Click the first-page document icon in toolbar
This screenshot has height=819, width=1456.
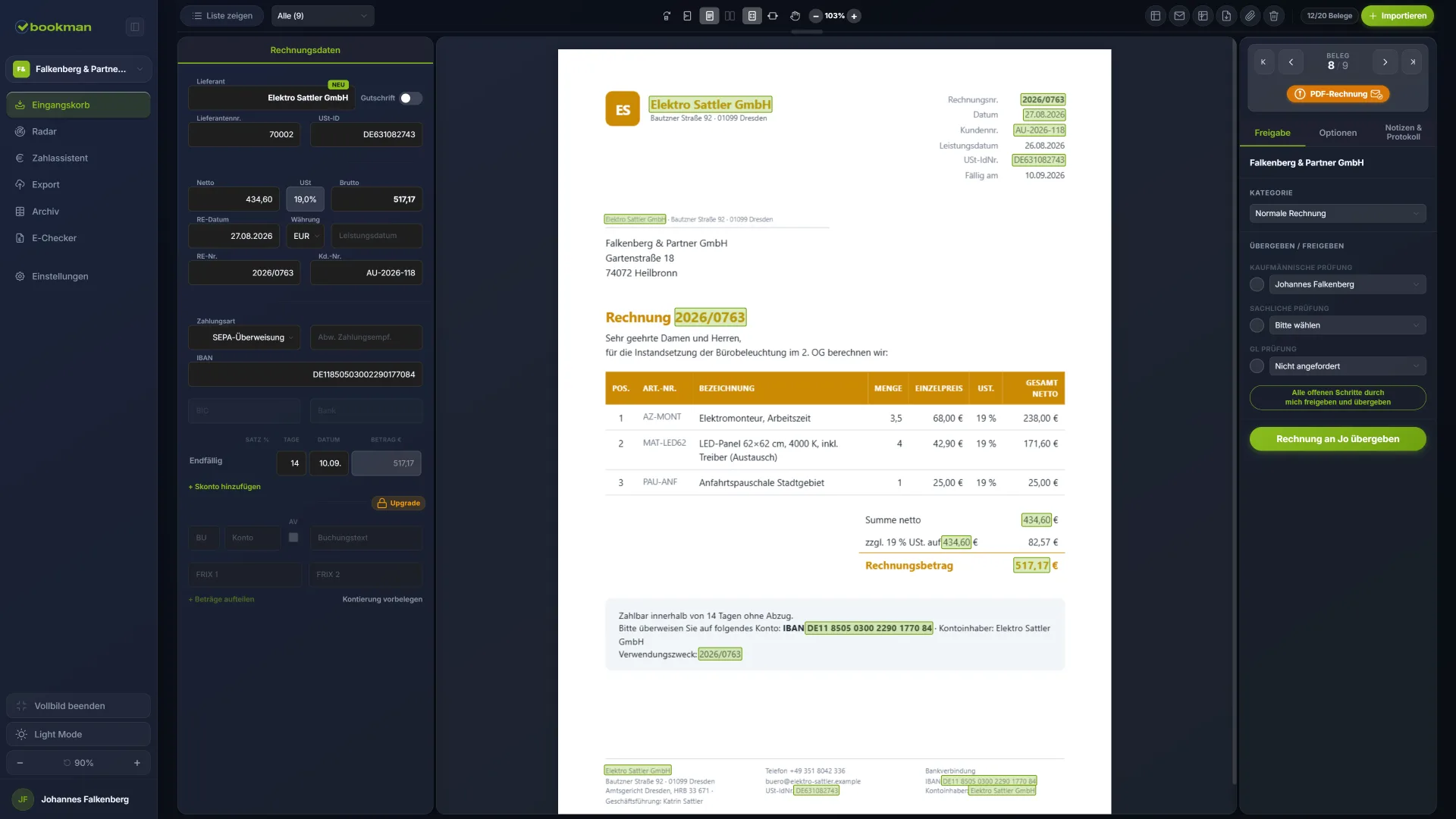coord(687,16)
